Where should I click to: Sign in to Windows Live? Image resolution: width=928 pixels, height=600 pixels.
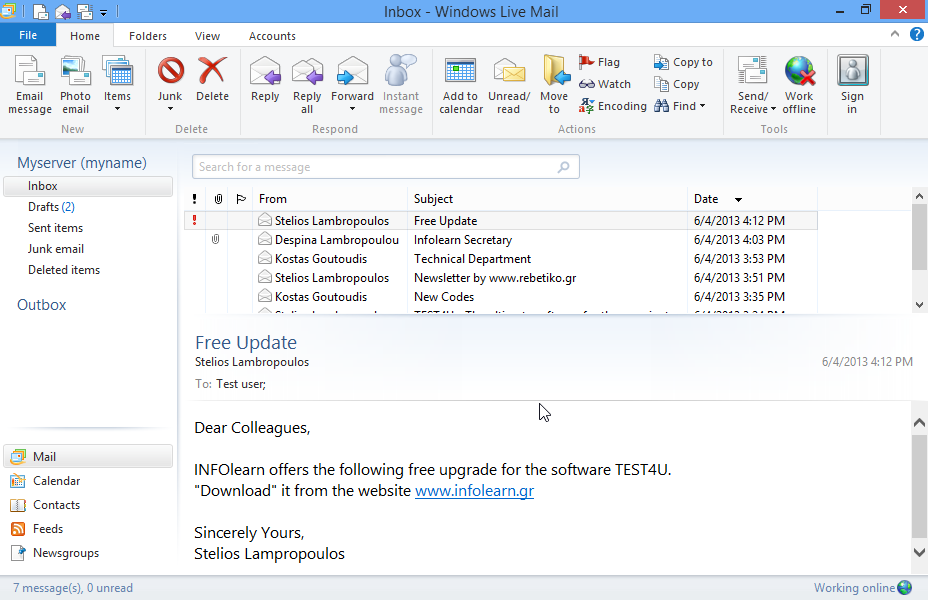(x=852, y=85)
